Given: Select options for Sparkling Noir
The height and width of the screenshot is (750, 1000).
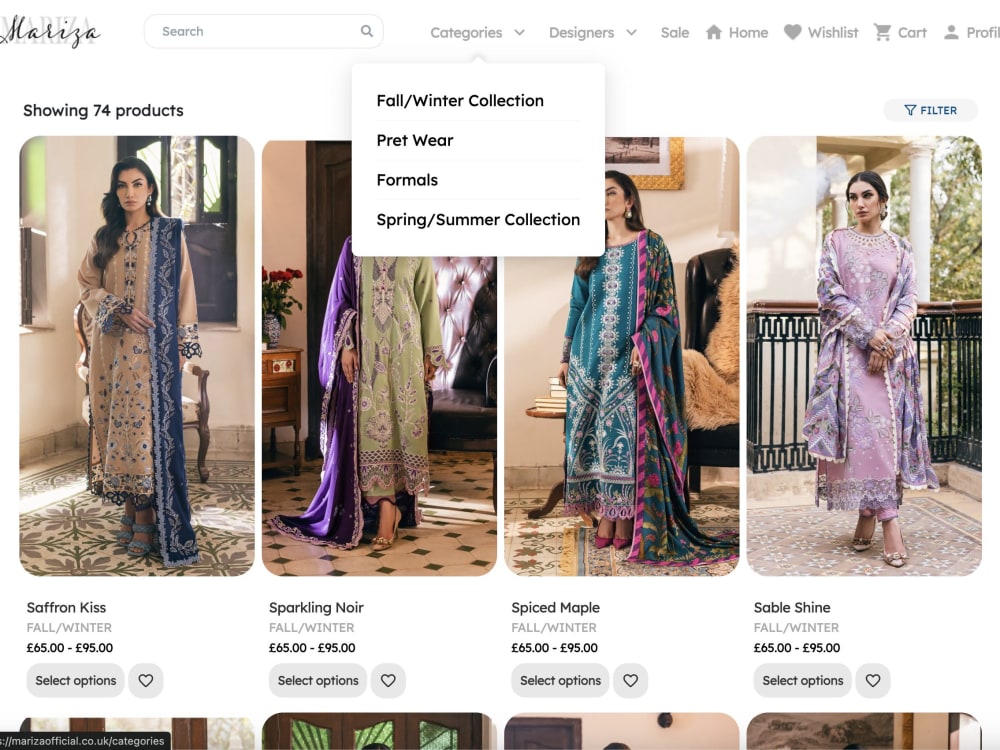Looking at the screenshot, I should coord(318,680).
